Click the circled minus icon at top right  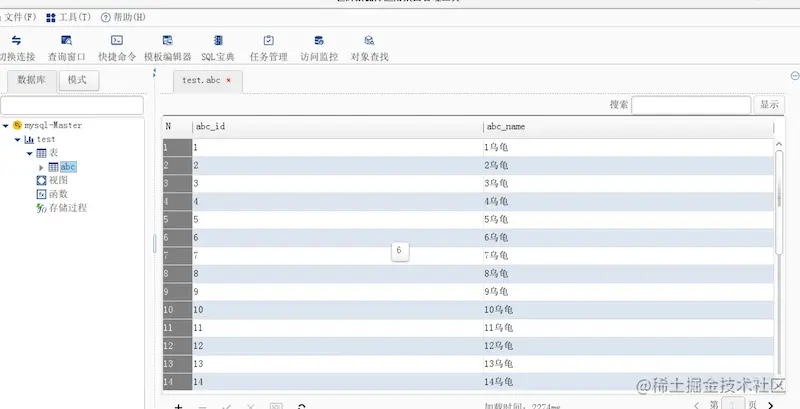(795, 76)
